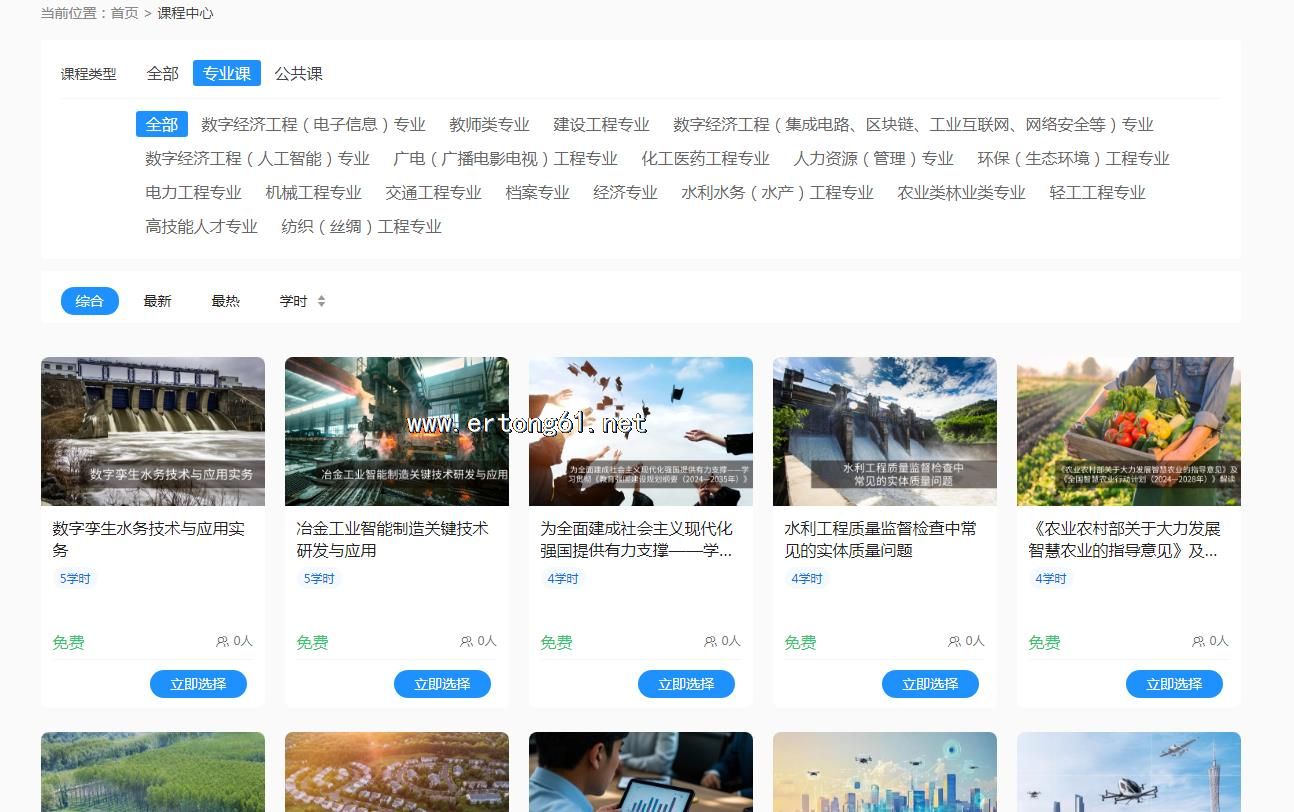Image resolution: width=1294 pixels, height=812 pixels.
Task: Switch to 公共课 course type
Action: coord(298,73)
